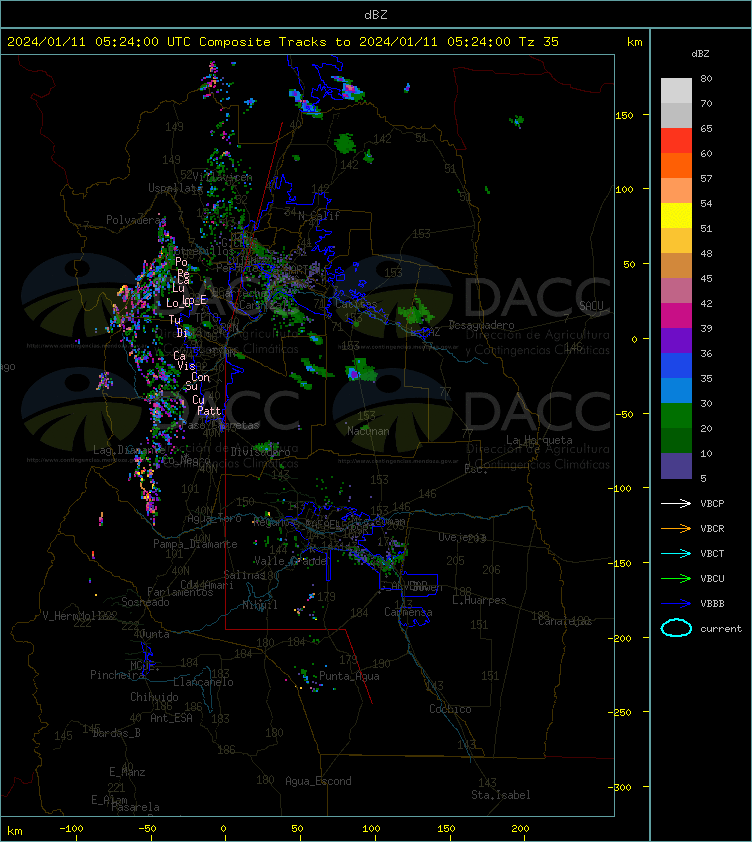
Task: Select the light gray 70-80 dBZ swatch
Action: point(676,91)
